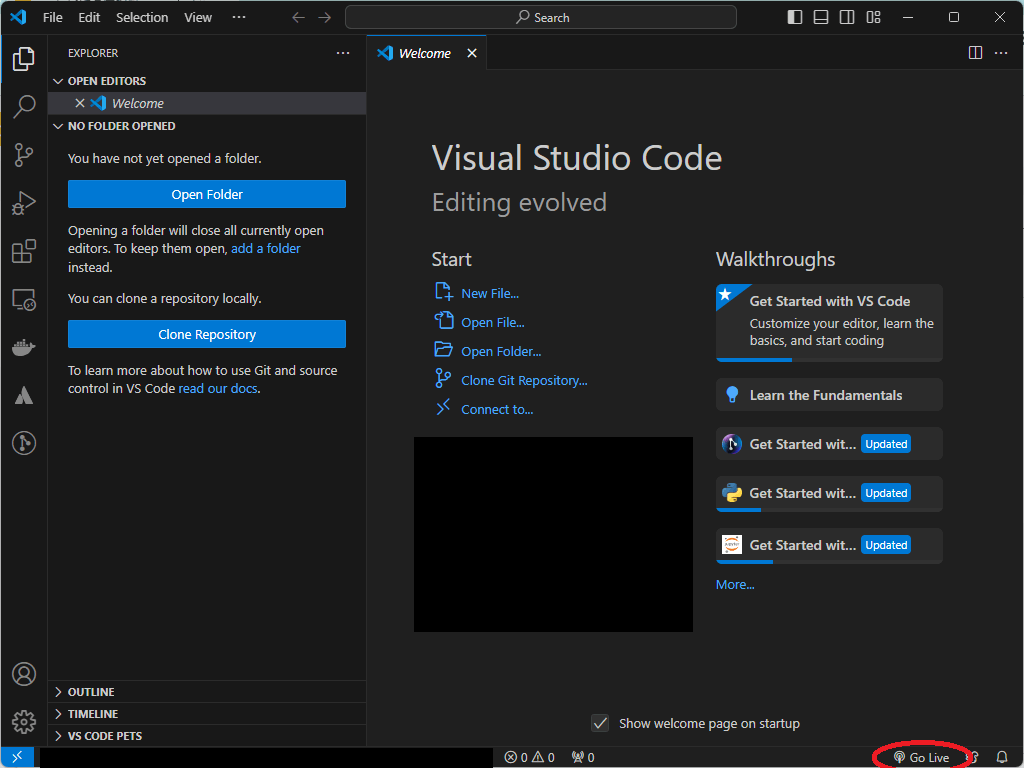Click More... under Walkthroughs

735,584
